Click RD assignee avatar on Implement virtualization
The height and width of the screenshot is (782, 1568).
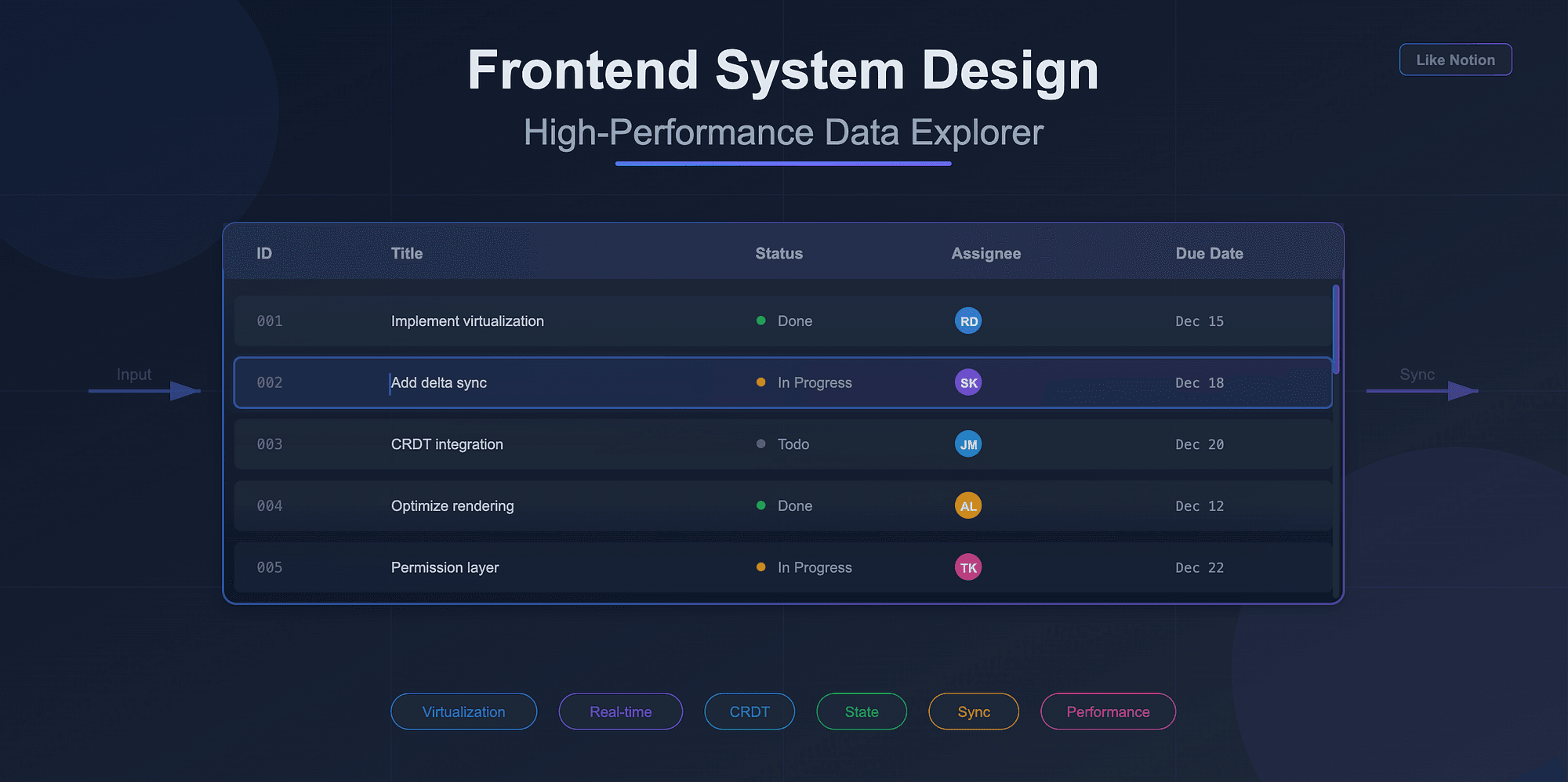968,320
